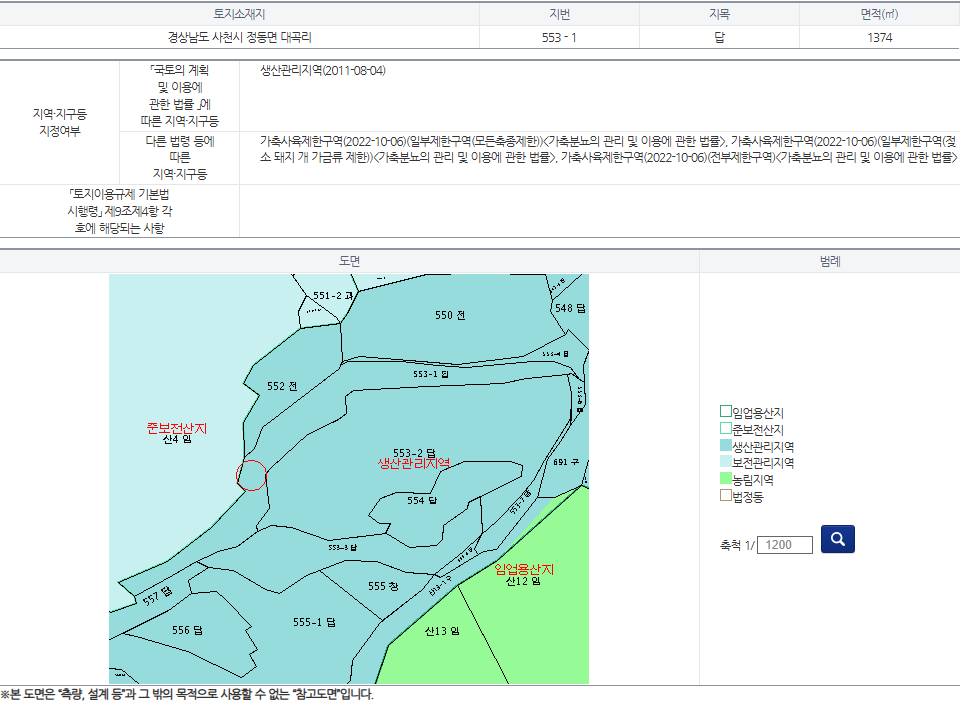Select the 보전관리지역 legend color swatch

tap(726, 461)
